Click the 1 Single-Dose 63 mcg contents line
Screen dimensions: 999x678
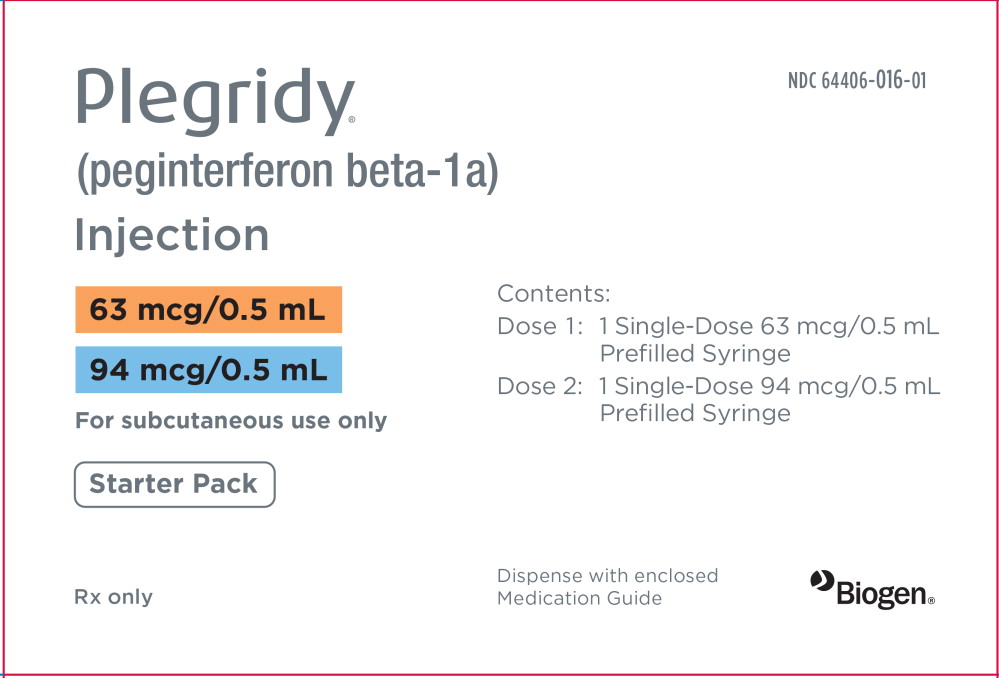(768, 327)
